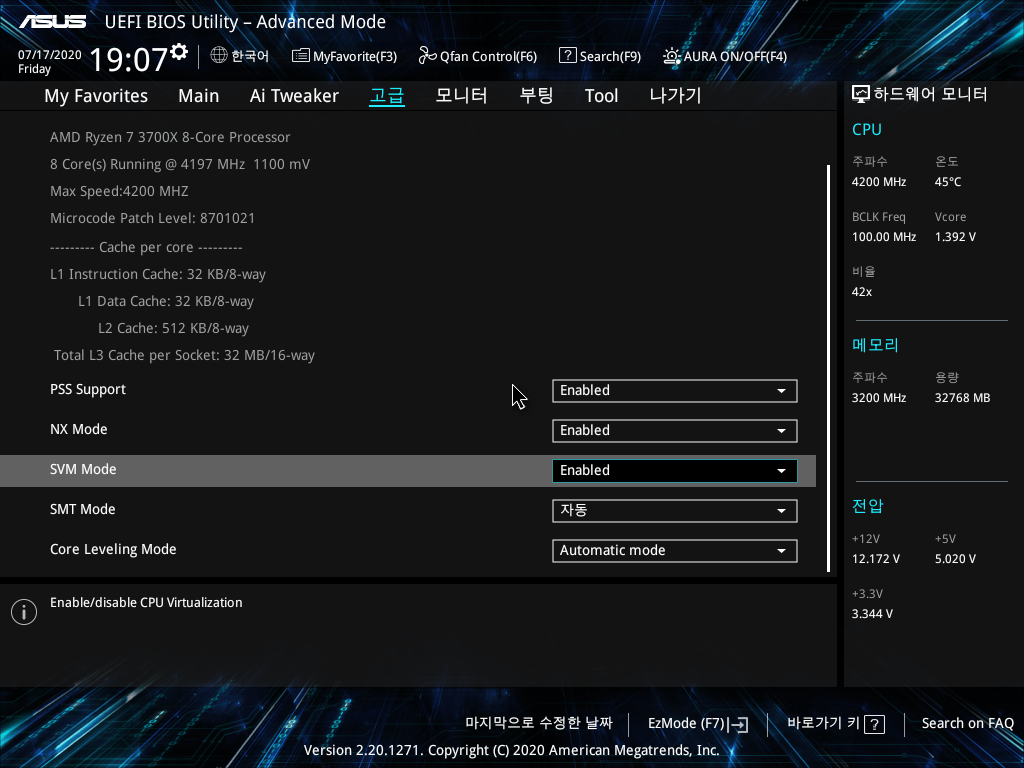Open the 모니터 tab
The width and height of the screenshot is (1024, 768).
pyautogui.click(x=461, y=96)
